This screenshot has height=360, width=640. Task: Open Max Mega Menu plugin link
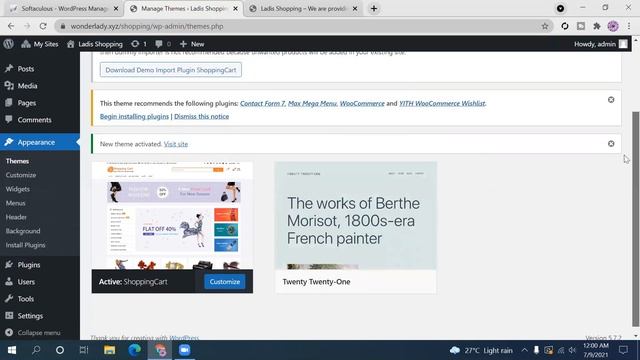[312, 103]
